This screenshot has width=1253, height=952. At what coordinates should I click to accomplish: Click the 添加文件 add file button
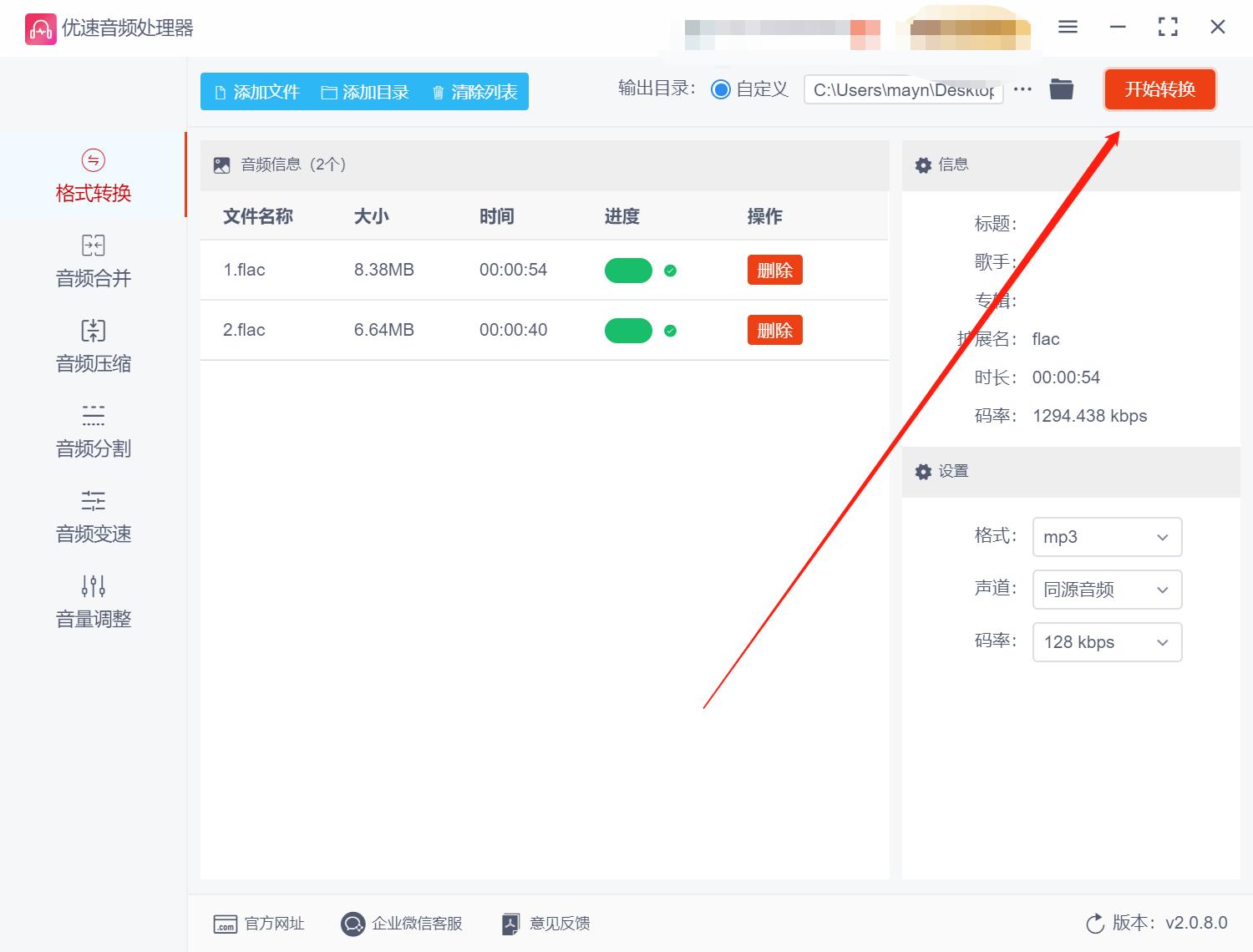[256, 92]
